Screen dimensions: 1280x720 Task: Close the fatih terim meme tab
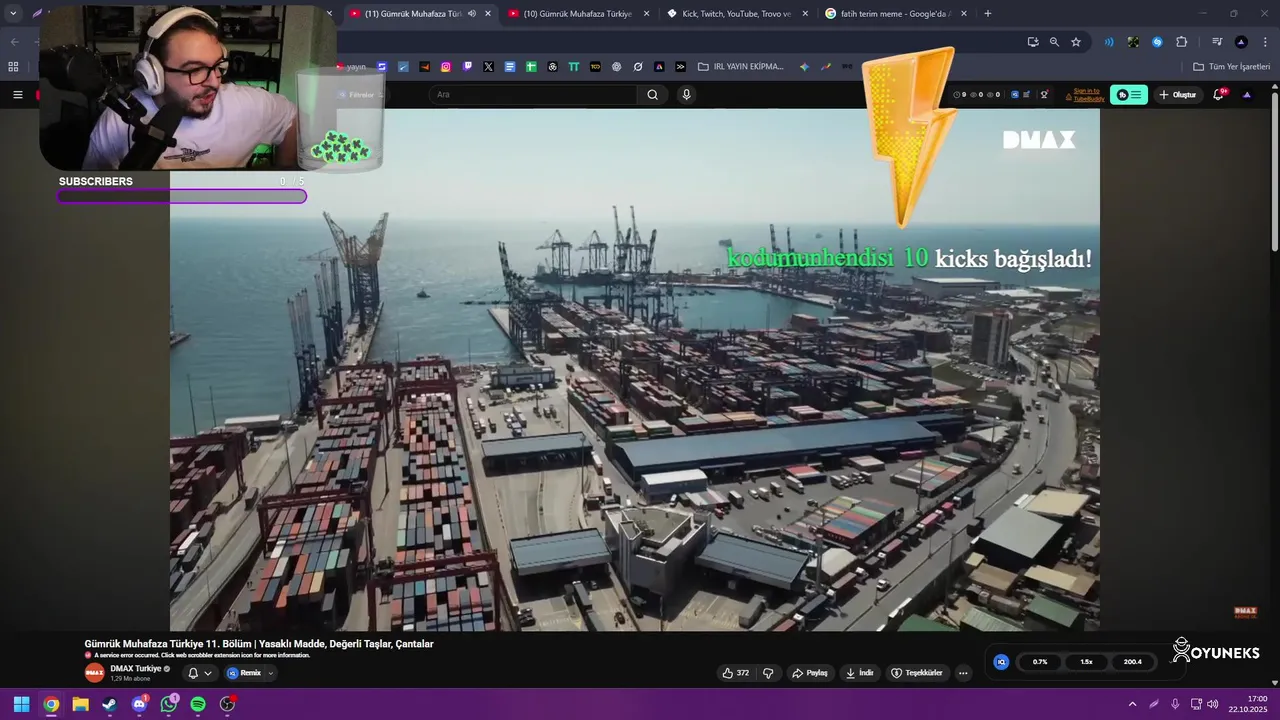tap(963, 14)
